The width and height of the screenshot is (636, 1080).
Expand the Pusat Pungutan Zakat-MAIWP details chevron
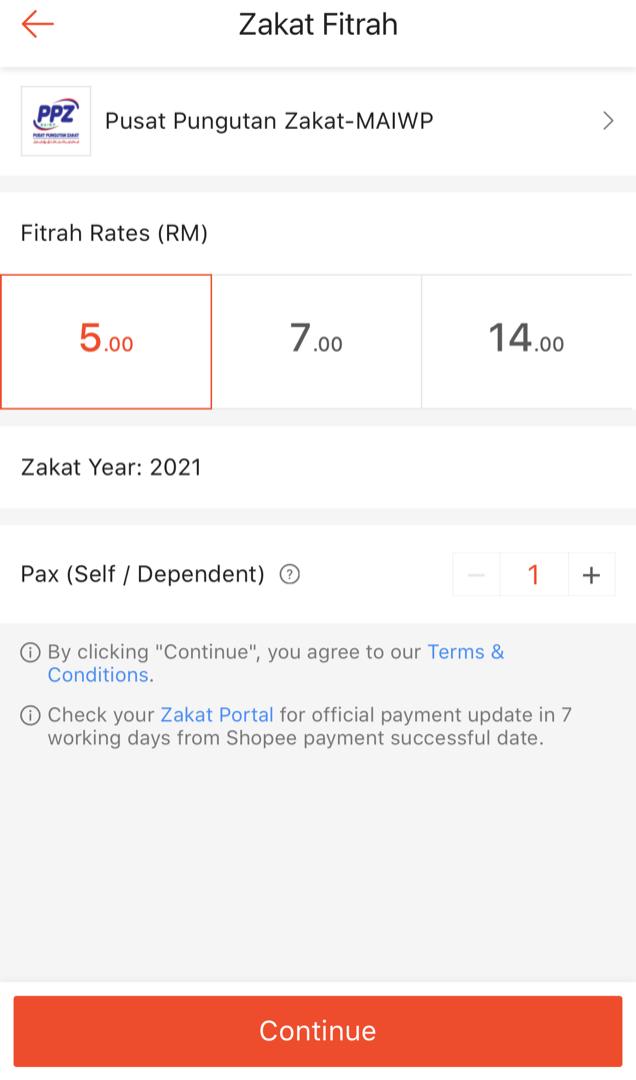[x=607, y=120]
